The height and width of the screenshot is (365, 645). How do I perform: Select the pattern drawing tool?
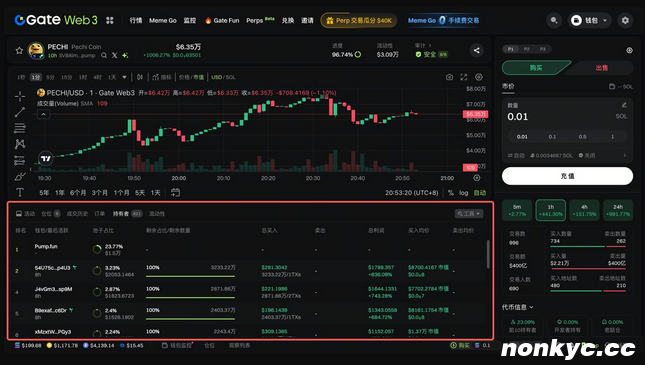(20, 144)
